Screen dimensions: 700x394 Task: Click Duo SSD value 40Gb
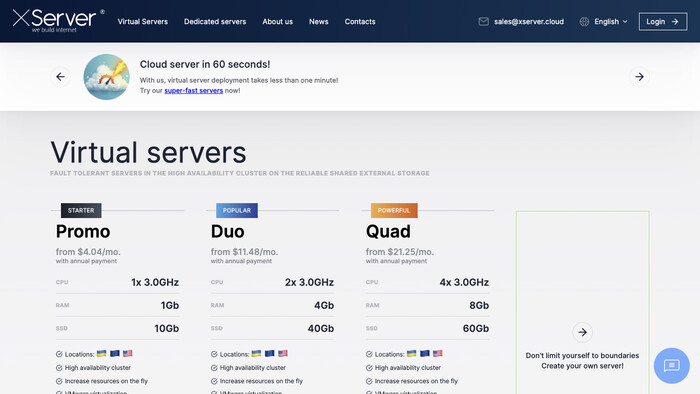tap(321, 329)
